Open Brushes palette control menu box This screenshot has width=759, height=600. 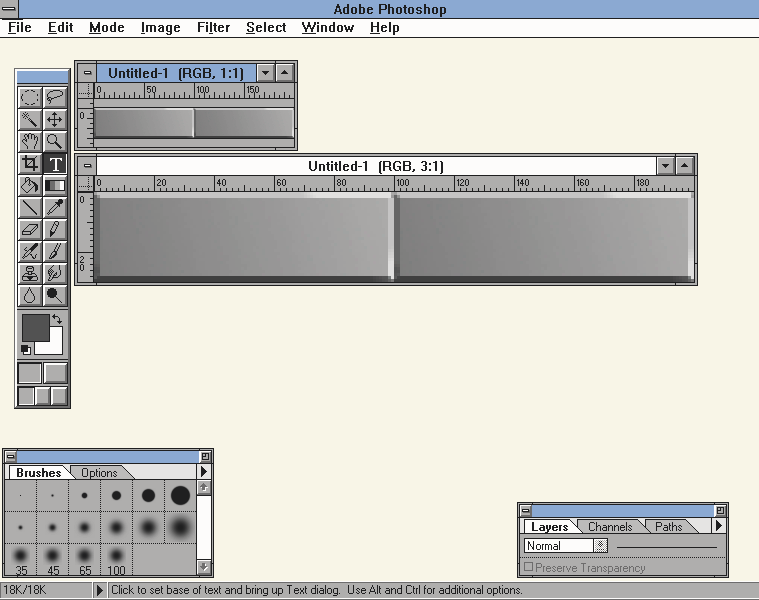tap(11, 456)
